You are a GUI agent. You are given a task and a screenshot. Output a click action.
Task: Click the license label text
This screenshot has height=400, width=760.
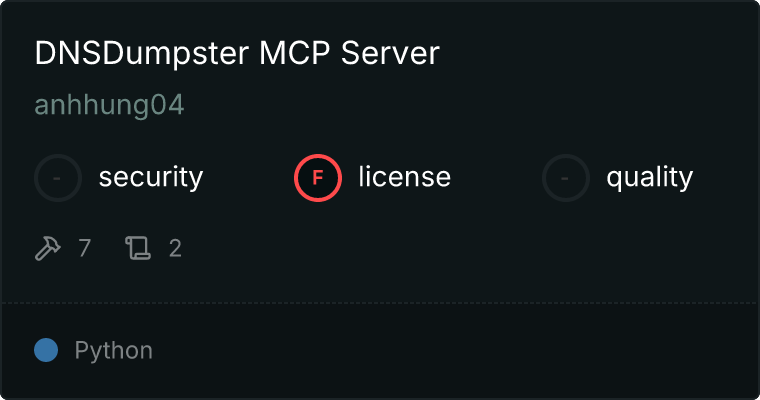point(405,177)
